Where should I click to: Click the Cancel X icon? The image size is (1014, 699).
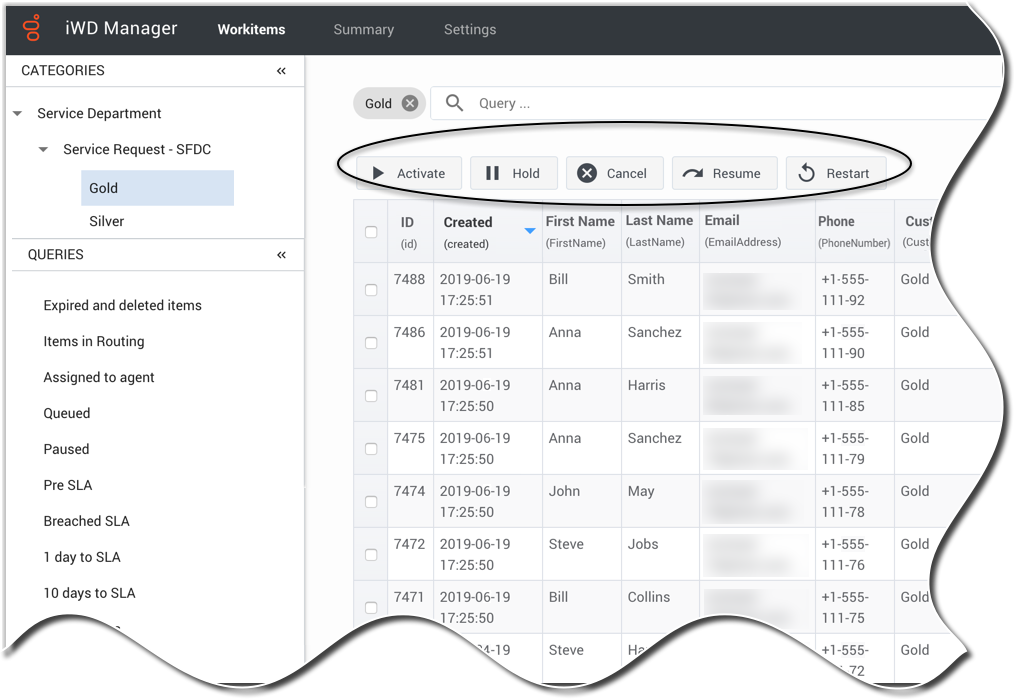[x=587, y=173]
